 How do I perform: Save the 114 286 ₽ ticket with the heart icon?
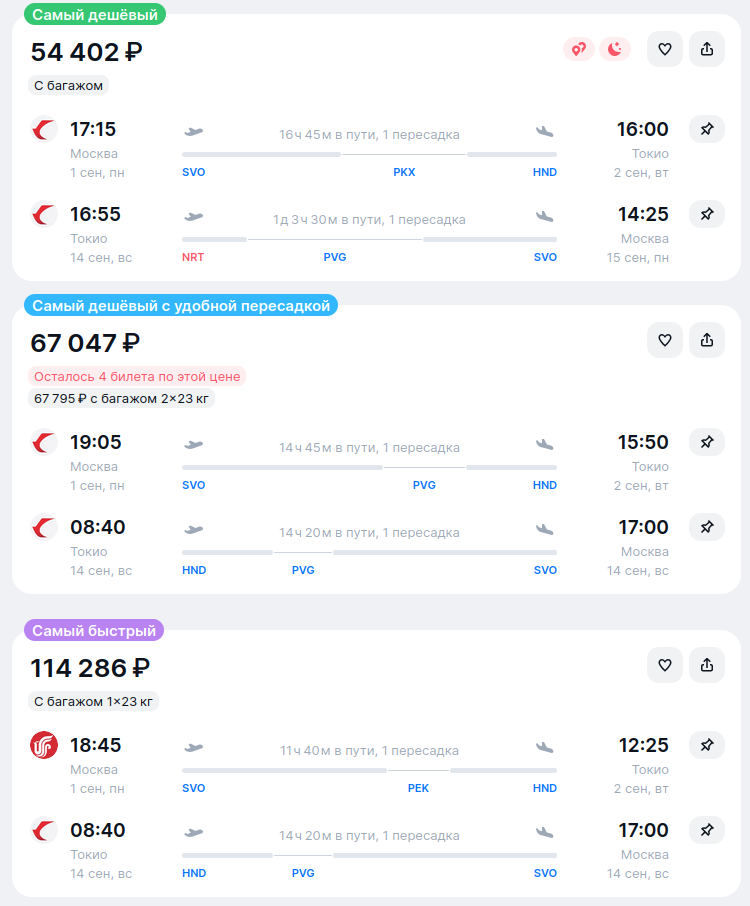point(664,665)
